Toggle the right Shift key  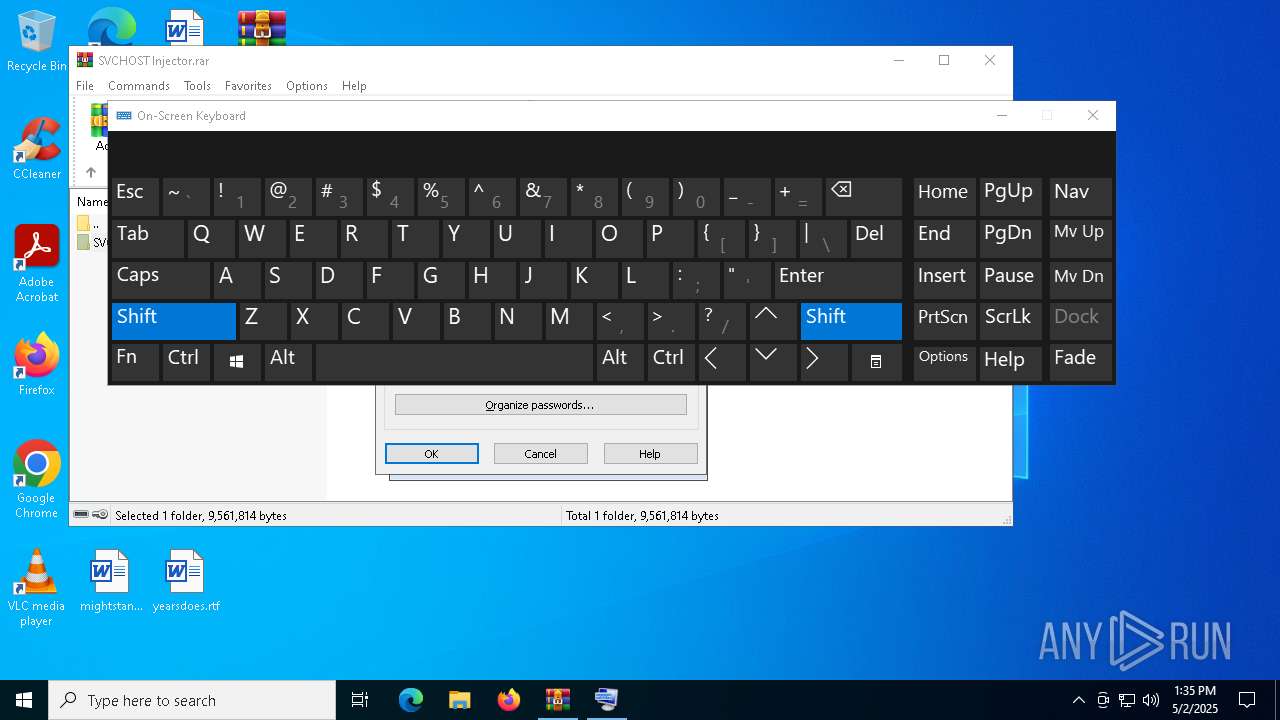click(x=851, y=321)
